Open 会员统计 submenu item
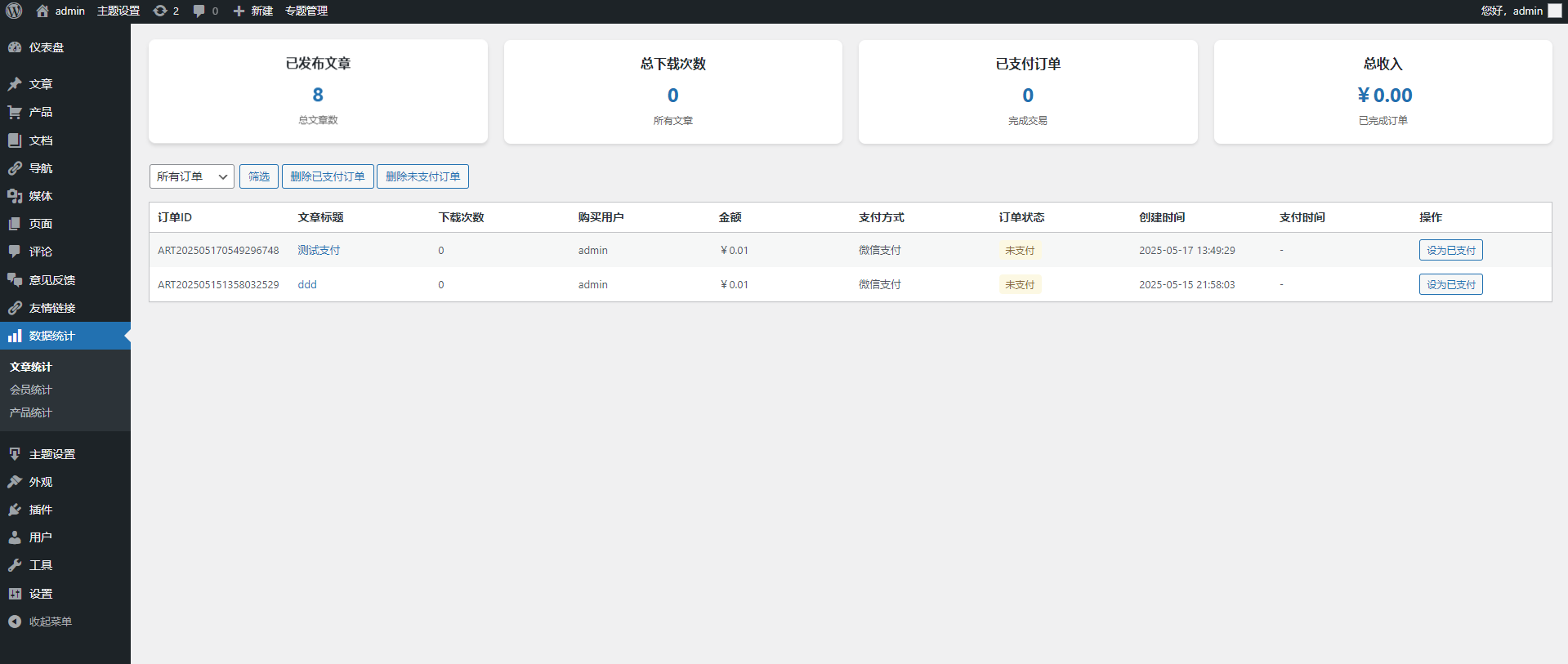1568x664 pixels. [31, 390]
